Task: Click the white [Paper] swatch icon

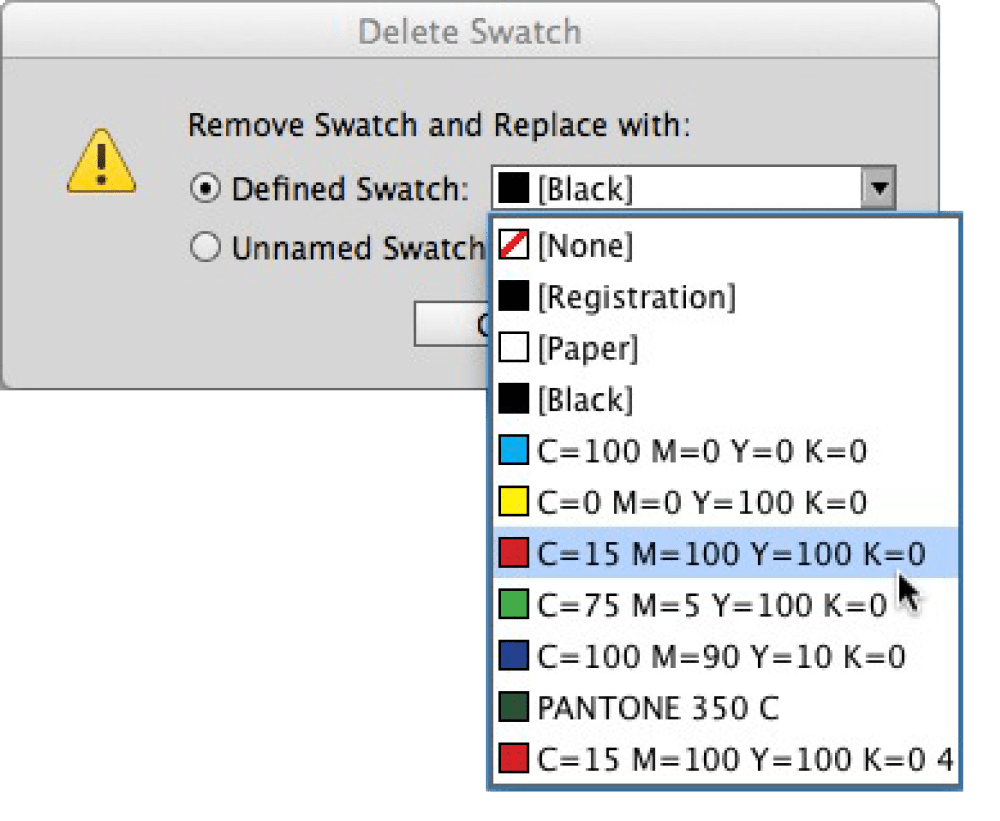Action: [513, 349]
